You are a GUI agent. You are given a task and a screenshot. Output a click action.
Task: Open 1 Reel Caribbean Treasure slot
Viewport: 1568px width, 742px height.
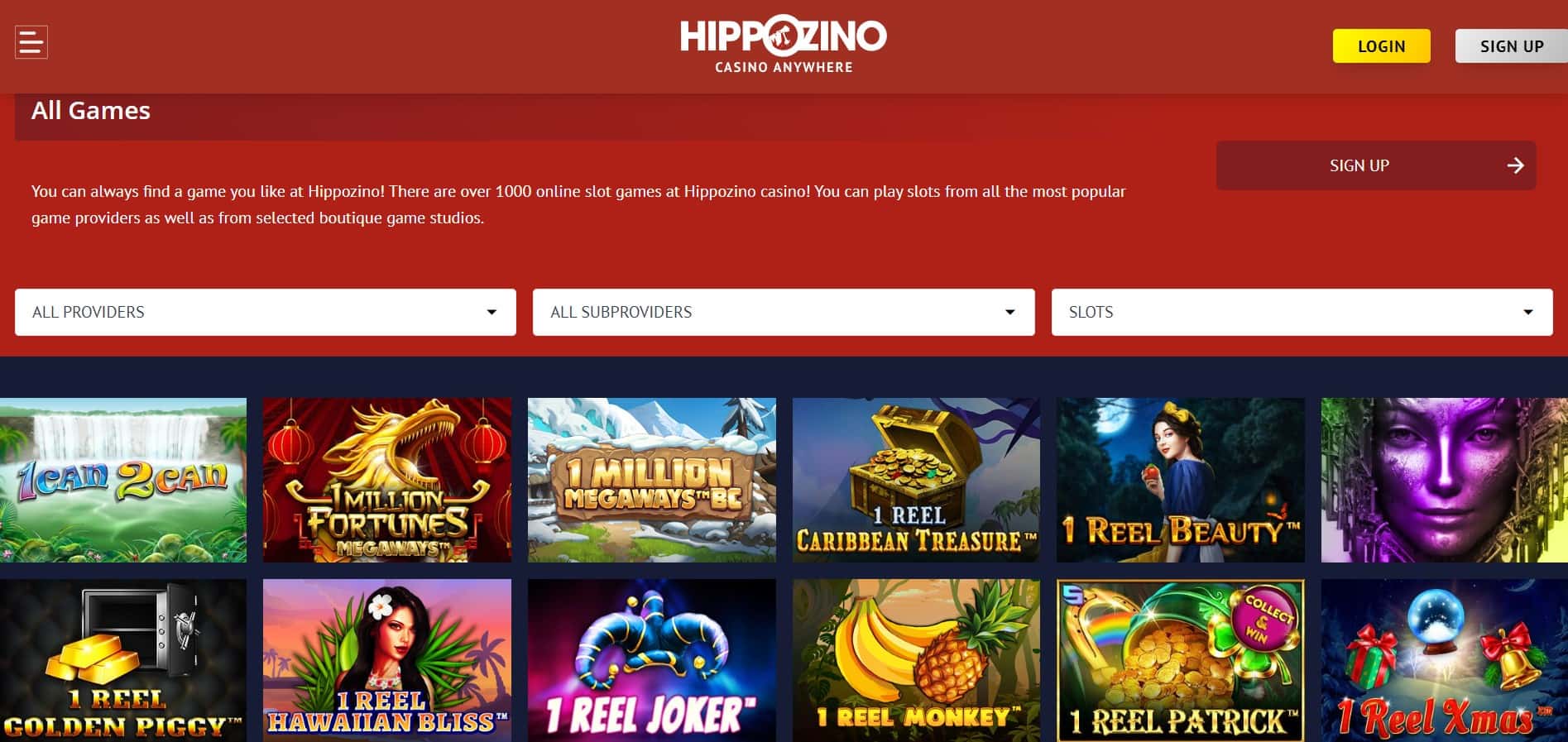click(916, 480)
